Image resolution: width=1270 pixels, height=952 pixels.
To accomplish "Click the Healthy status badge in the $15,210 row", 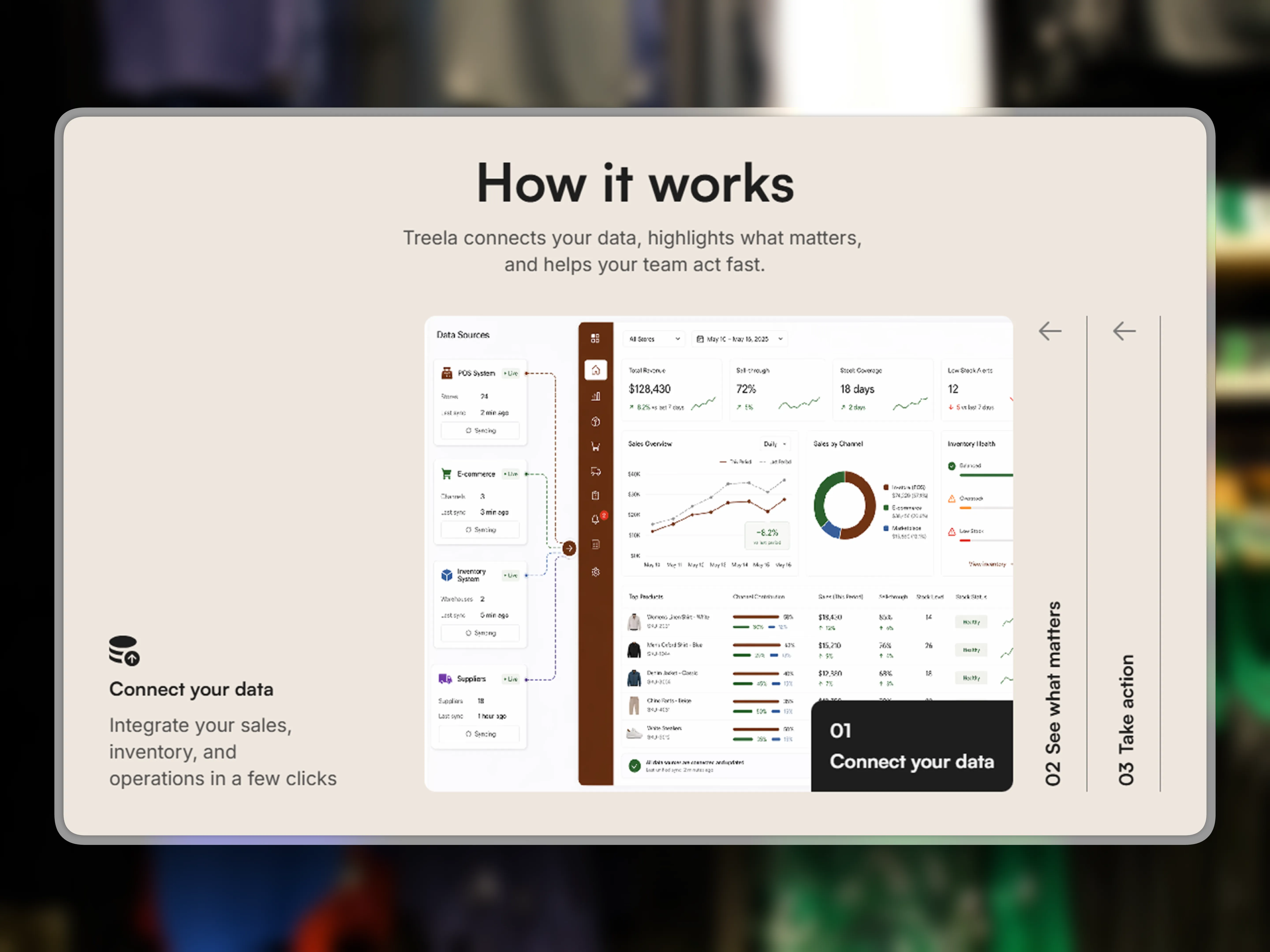I will pyautogui.click(x=971, y=650).
